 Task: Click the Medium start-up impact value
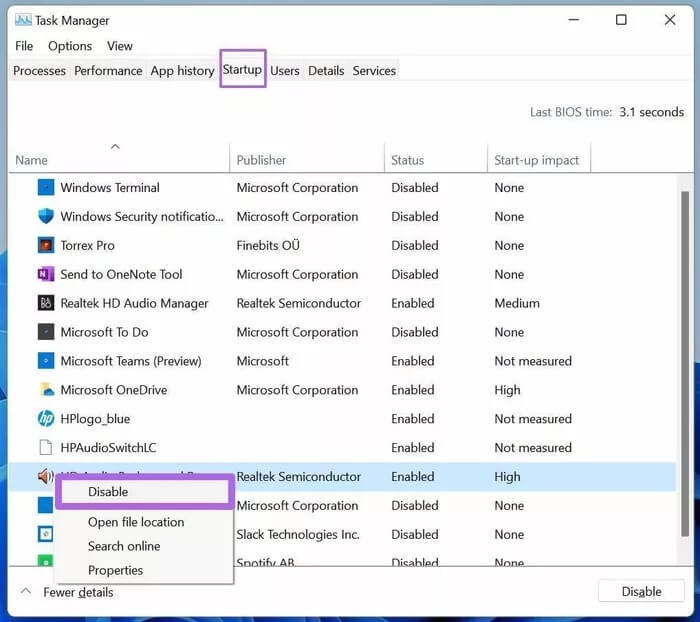[x=517, y=303]
